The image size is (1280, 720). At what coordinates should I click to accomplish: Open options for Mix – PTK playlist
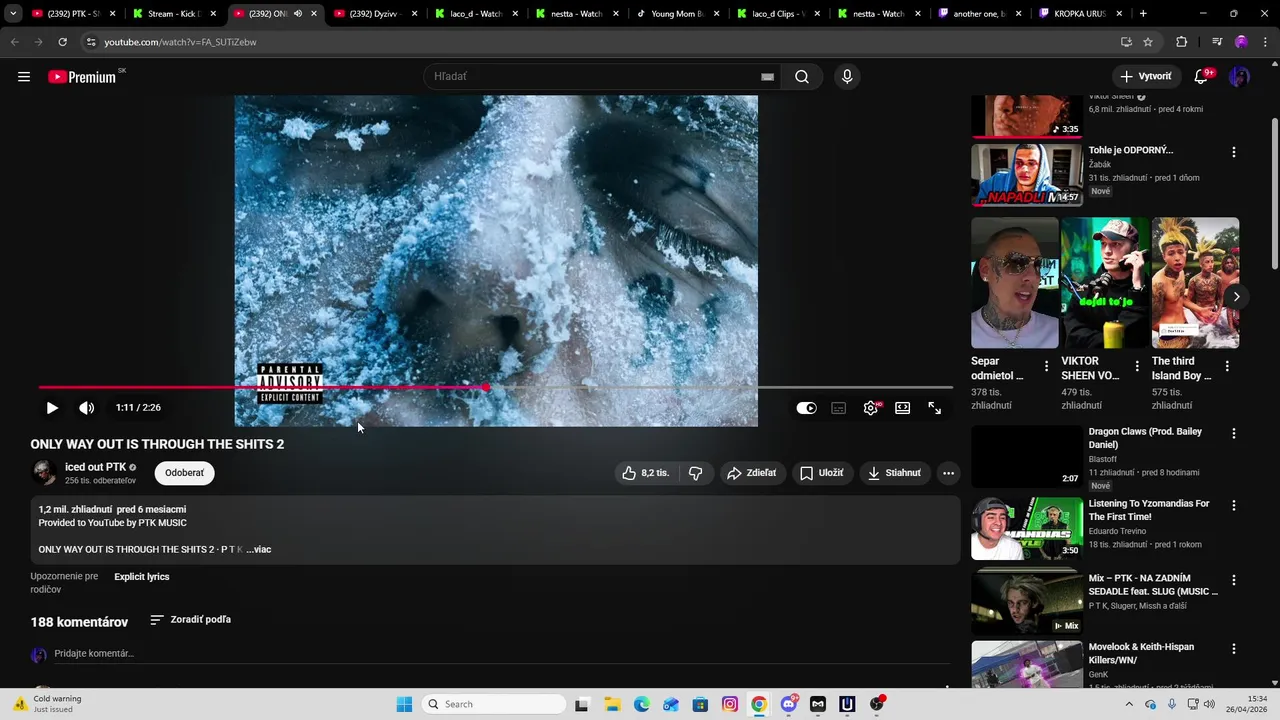(1233, 580)
